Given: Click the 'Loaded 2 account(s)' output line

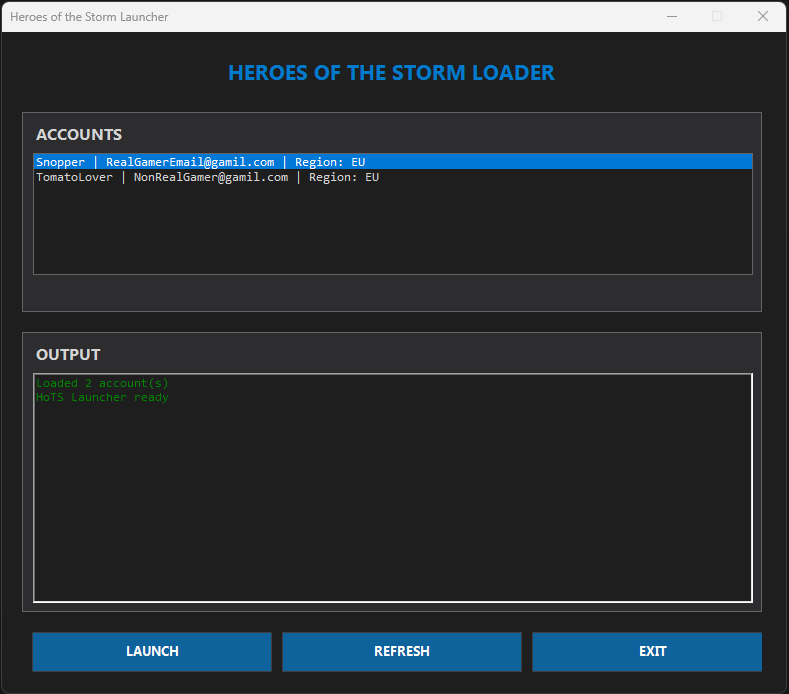Looking at the screenshot, I should 102,383.
